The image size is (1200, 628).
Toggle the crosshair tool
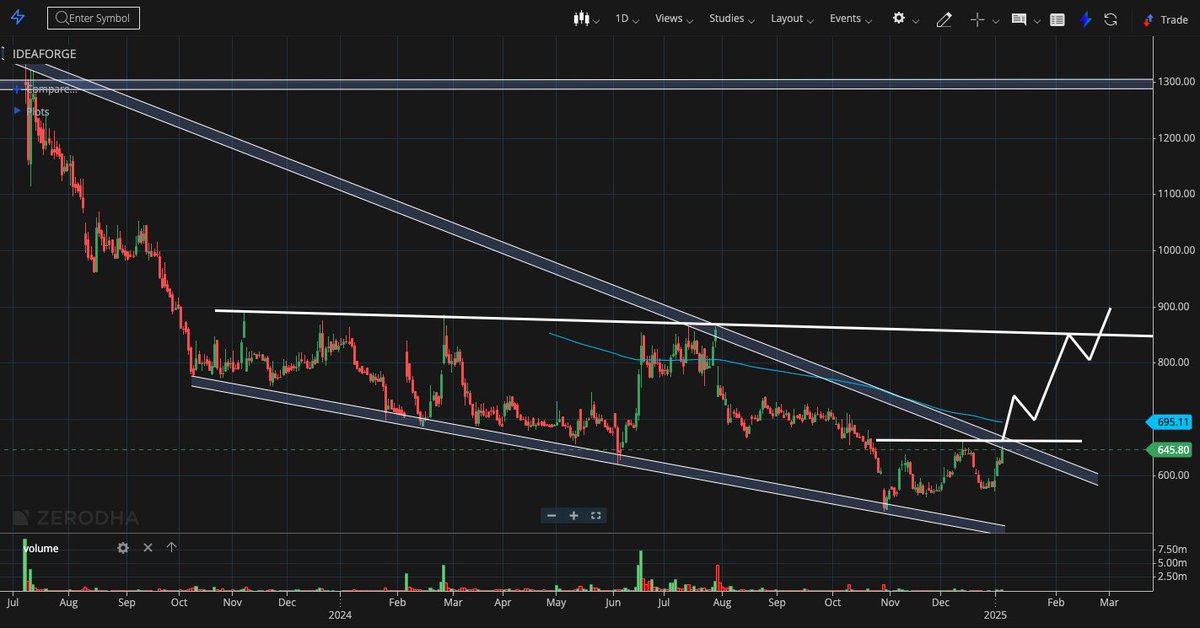978,19
